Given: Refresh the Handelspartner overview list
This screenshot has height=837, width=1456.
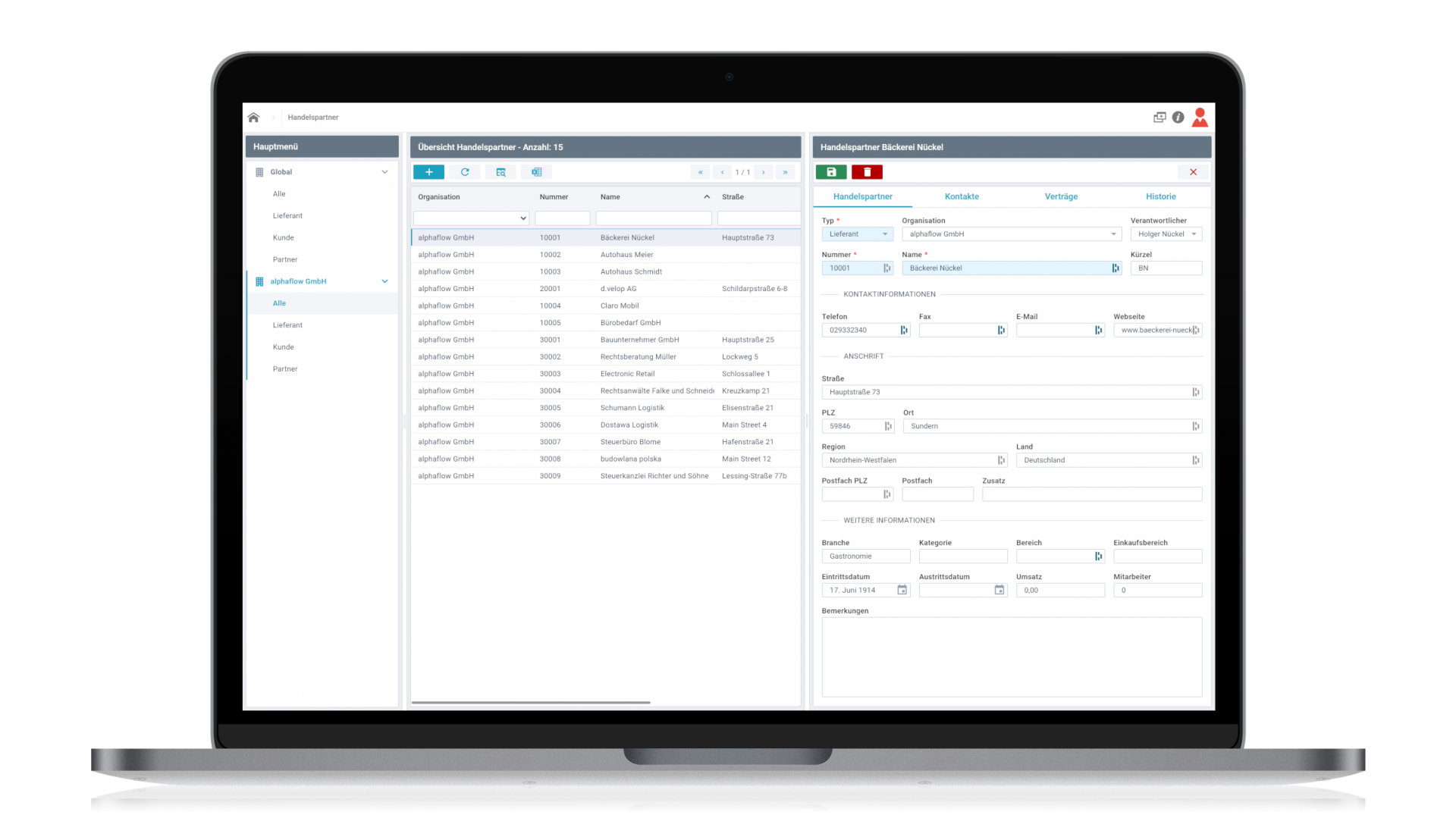Looking at the screenshot, I should pyautogui.click(x=465, y=172).
